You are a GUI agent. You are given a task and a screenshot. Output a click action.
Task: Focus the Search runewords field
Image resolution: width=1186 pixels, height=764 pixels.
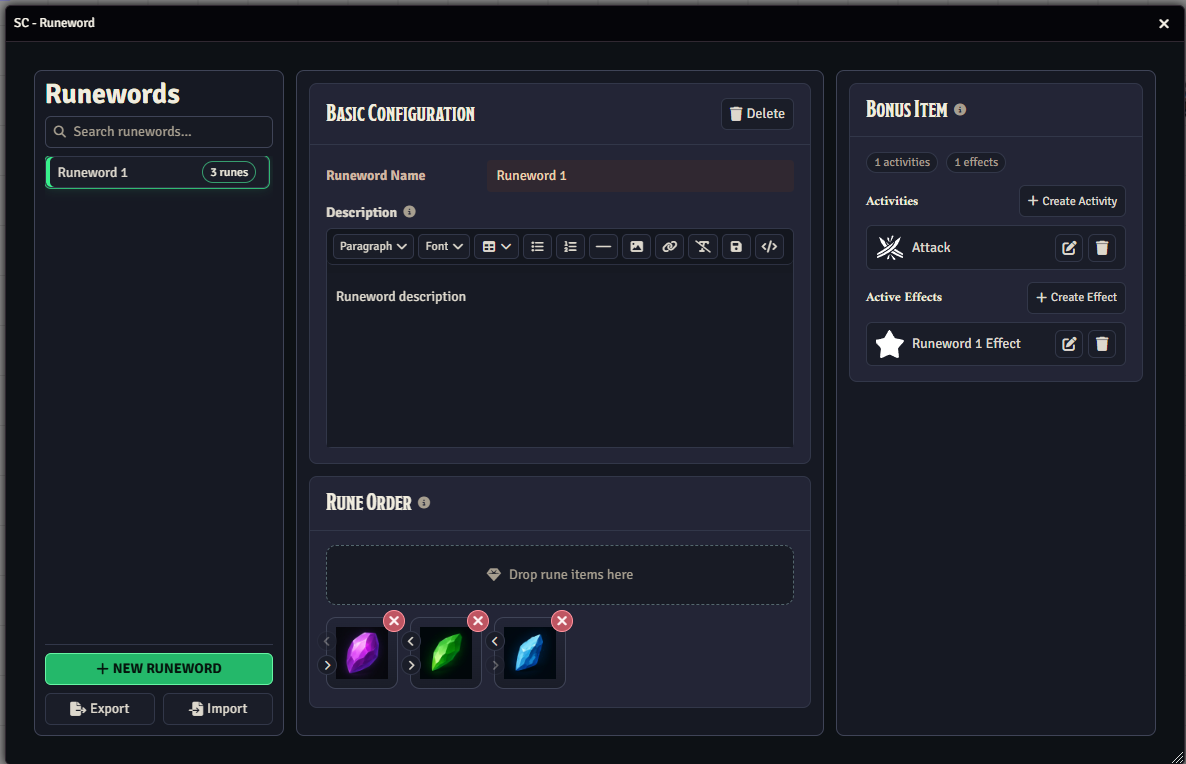click(159, 132)
